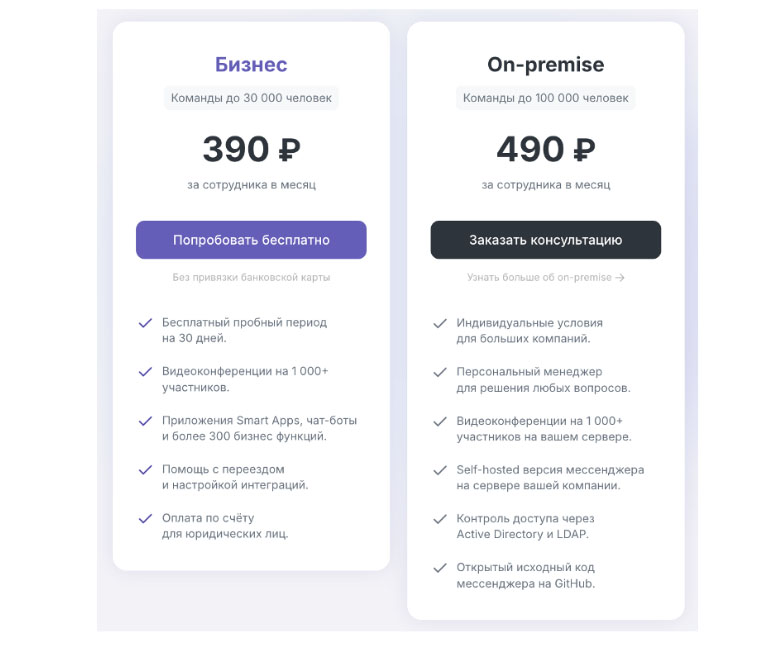The height and width of the screenshot is (664, 782).
Task: Click the "390 ₽" price
Action: point(251,150)
